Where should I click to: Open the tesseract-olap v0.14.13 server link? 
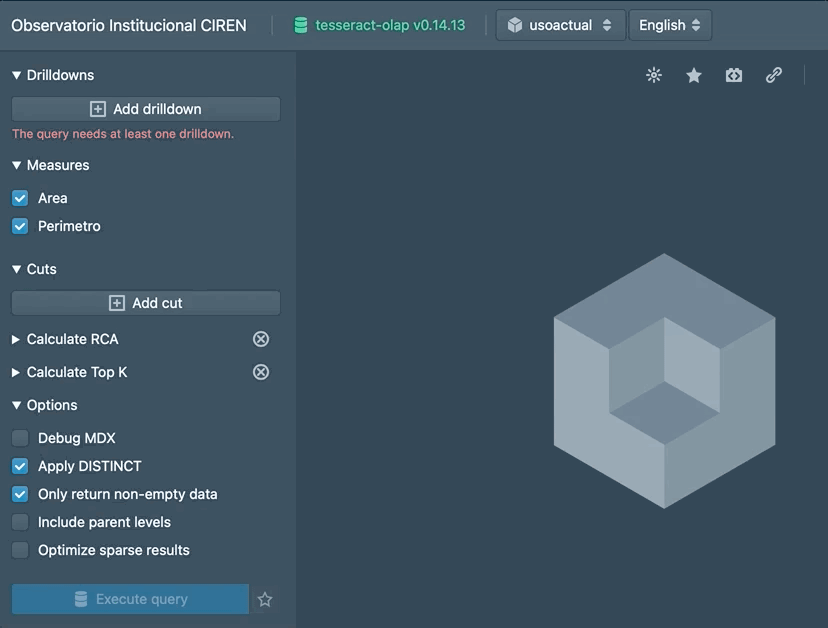pos(390,25)
